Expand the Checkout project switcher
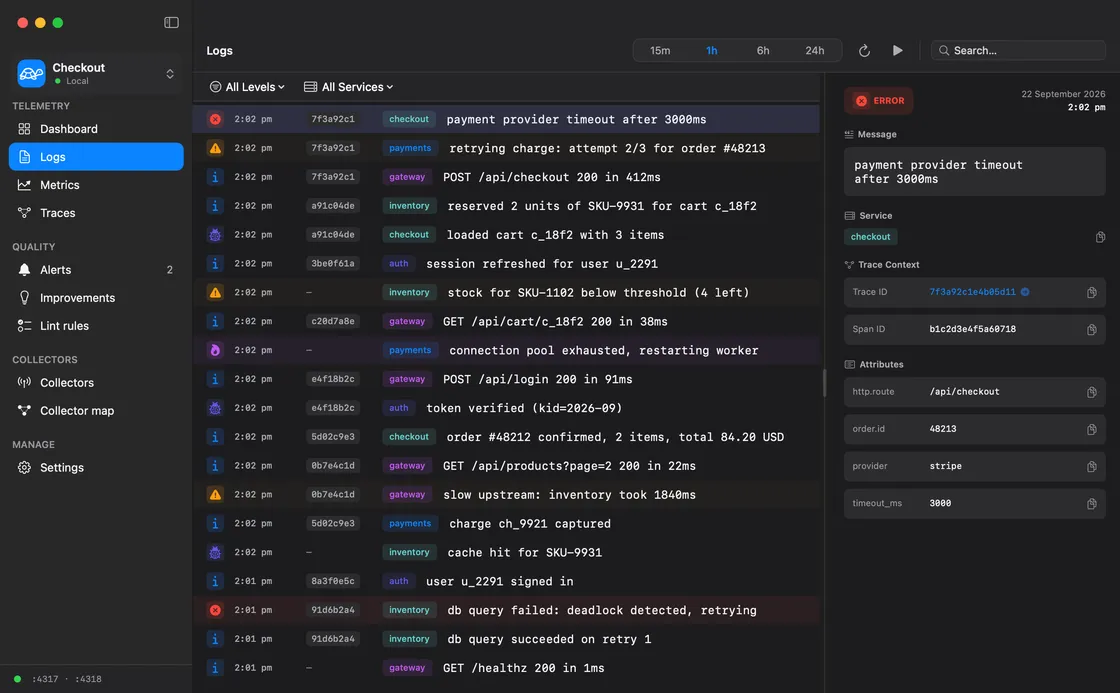The image size is (1120, 693). click(96, 74)
